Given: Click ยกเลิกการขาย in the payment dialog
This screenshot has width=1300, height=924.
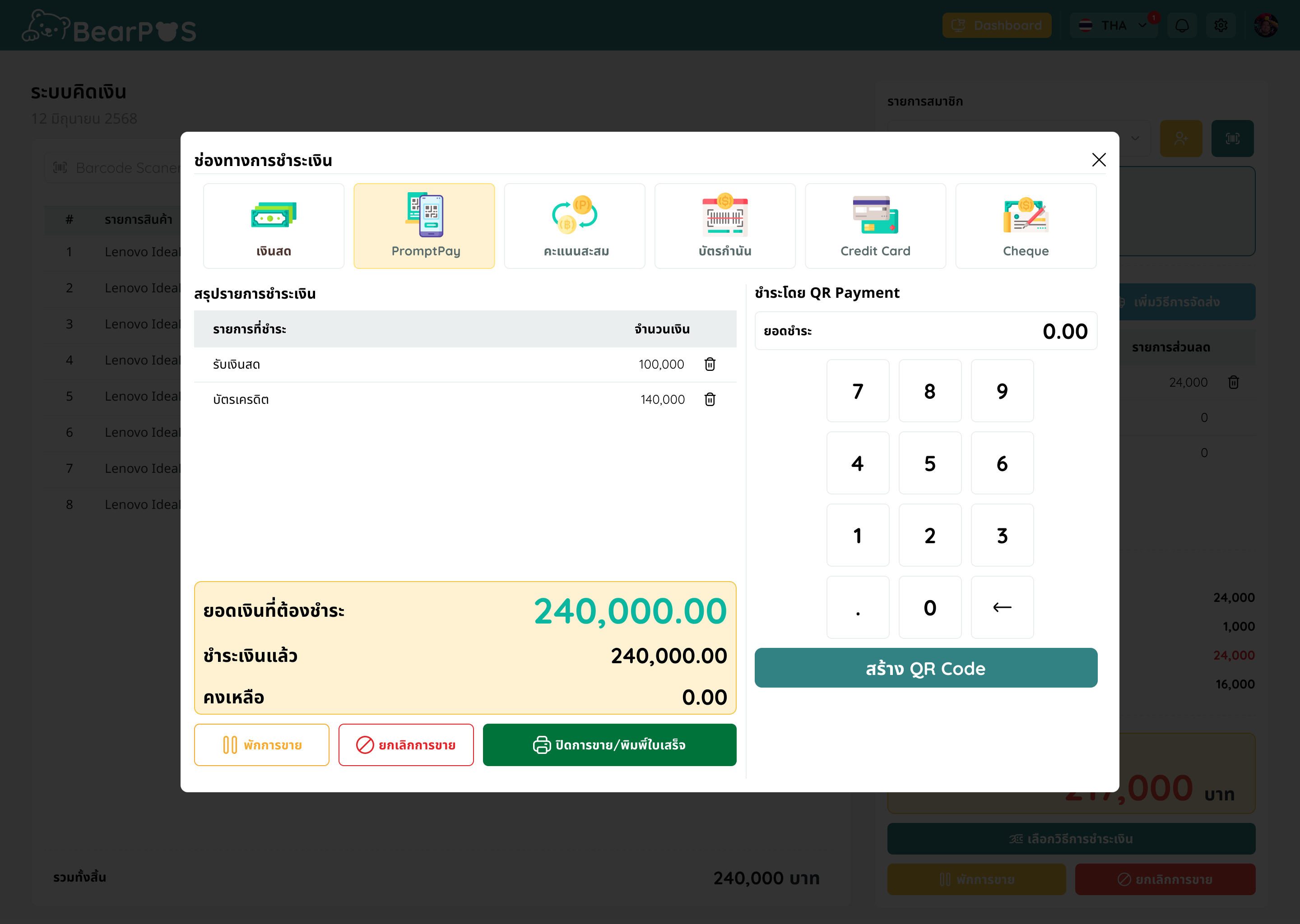Looking at the screenshot, I should click(x=406, y=745).
